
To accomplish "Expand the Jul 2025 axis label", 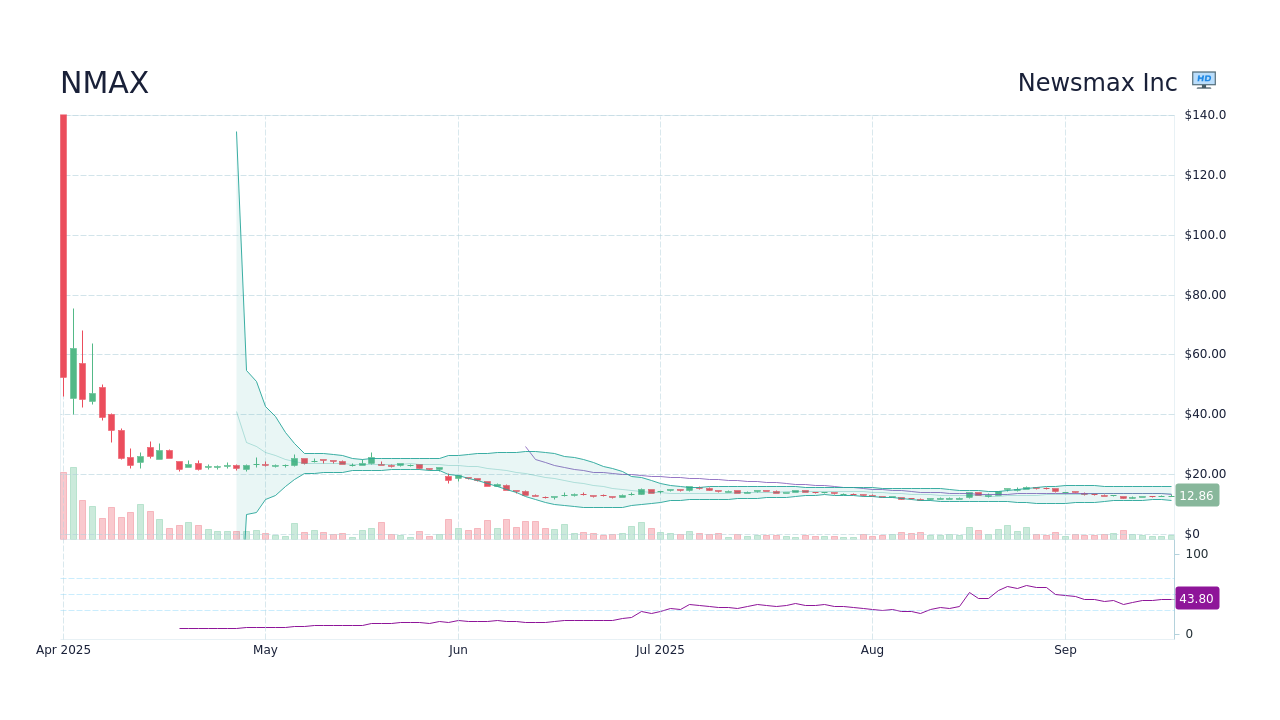I will [659, 649].
